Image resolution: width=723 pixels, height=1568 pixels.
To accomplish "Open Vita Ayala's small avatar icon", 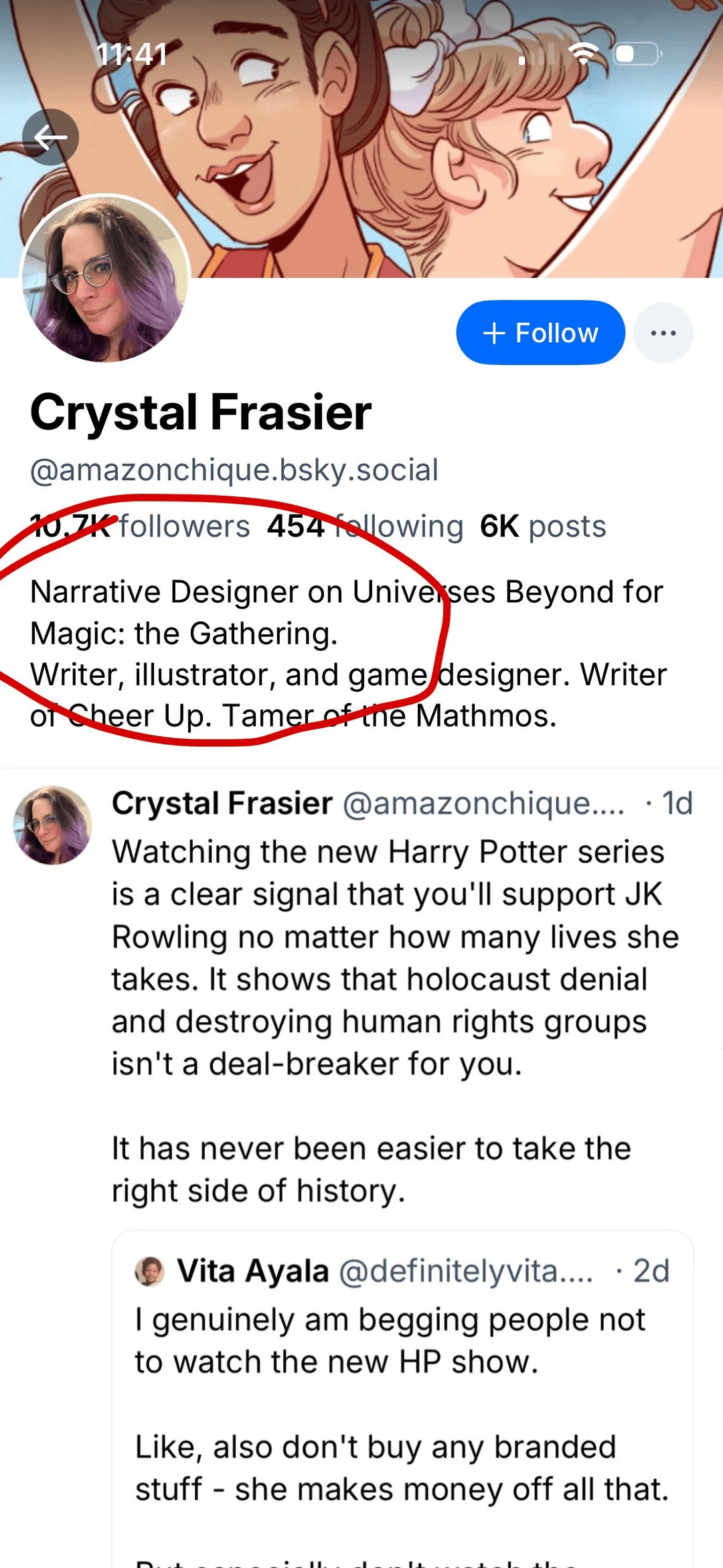I will click(150, 1271).
